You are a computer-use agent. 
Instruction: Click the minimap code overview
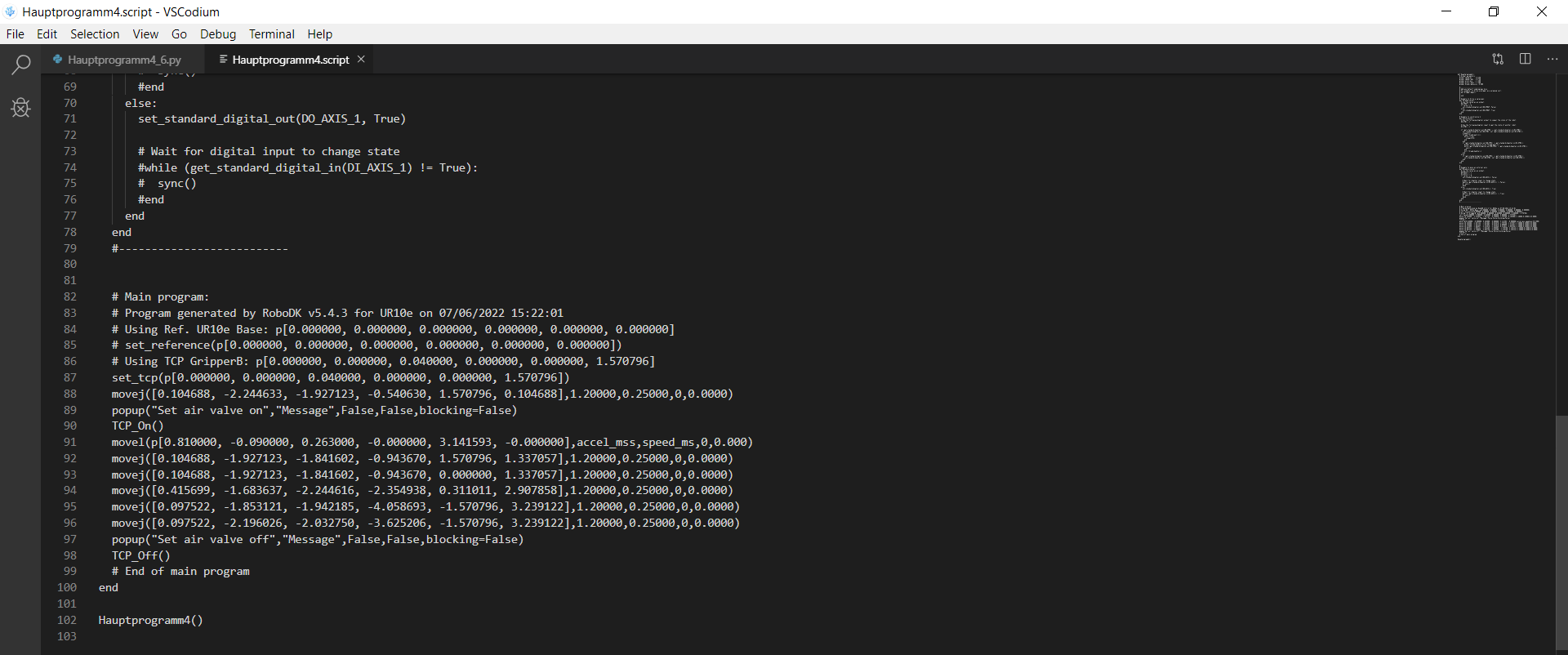point(1498,155)
